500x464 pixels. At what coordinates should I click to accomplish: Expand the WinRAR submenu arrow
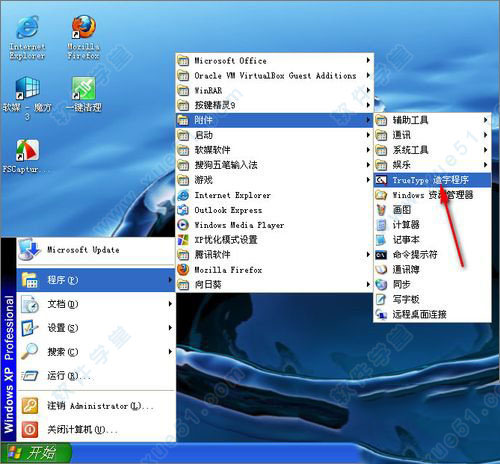pyautogui.click(x=368, y=90)
